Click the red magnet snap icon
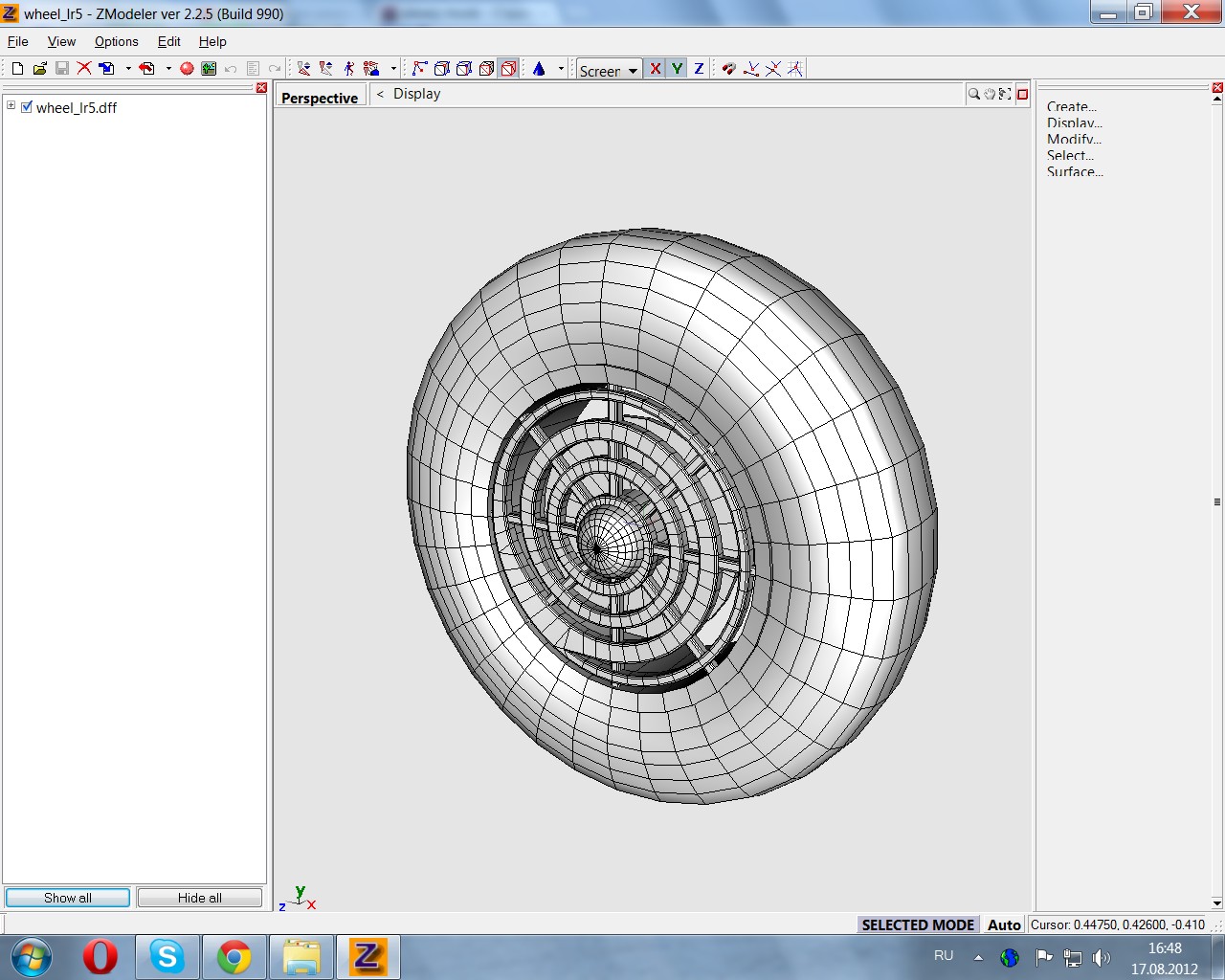1225x980 pixels. point(728,69)
